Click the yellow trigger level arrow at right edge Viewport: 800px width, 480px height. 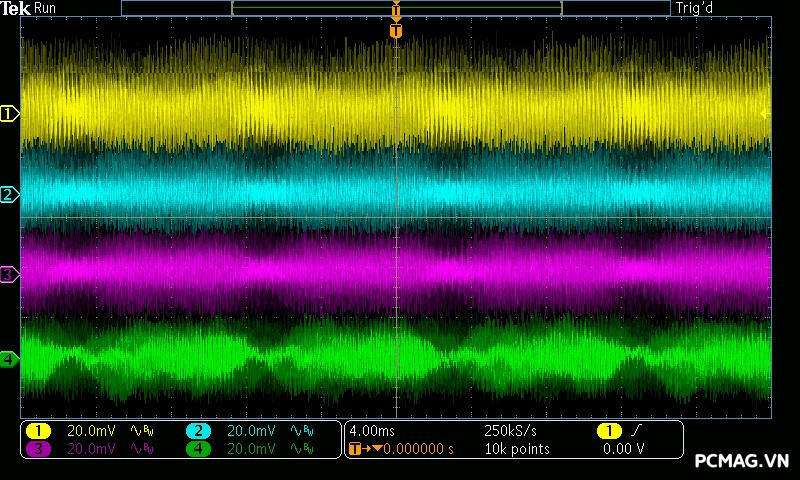point(765,114)
